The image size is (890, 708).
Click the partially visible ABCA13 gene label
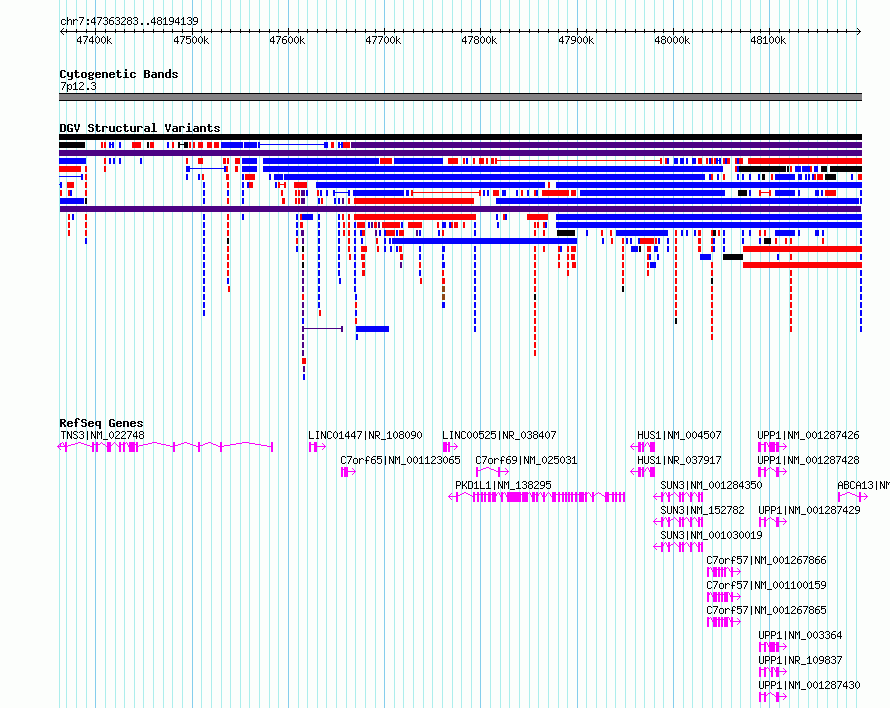863,485
